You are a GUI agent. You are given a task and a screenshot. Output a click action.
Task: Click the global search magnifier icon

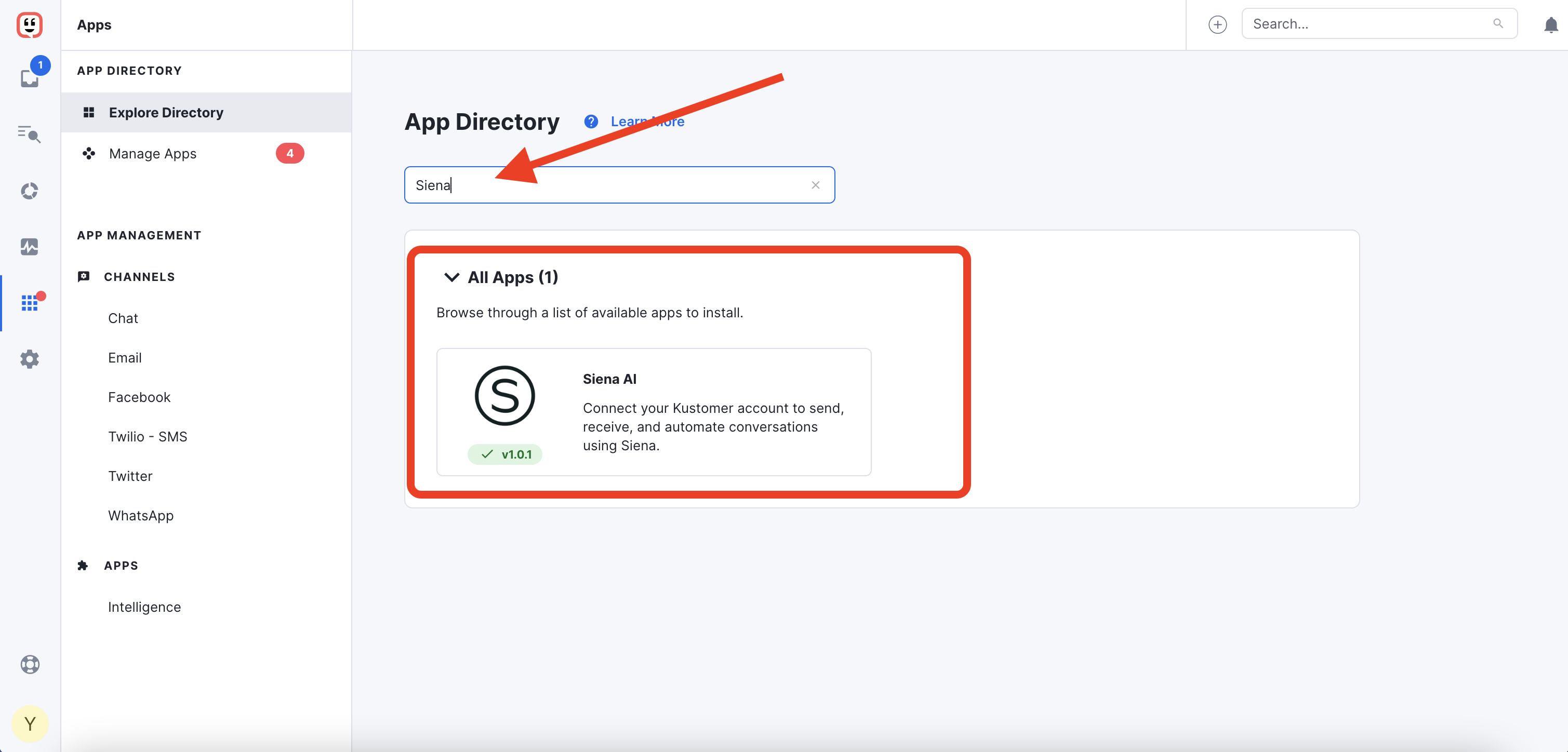(x=1498, y=24)
